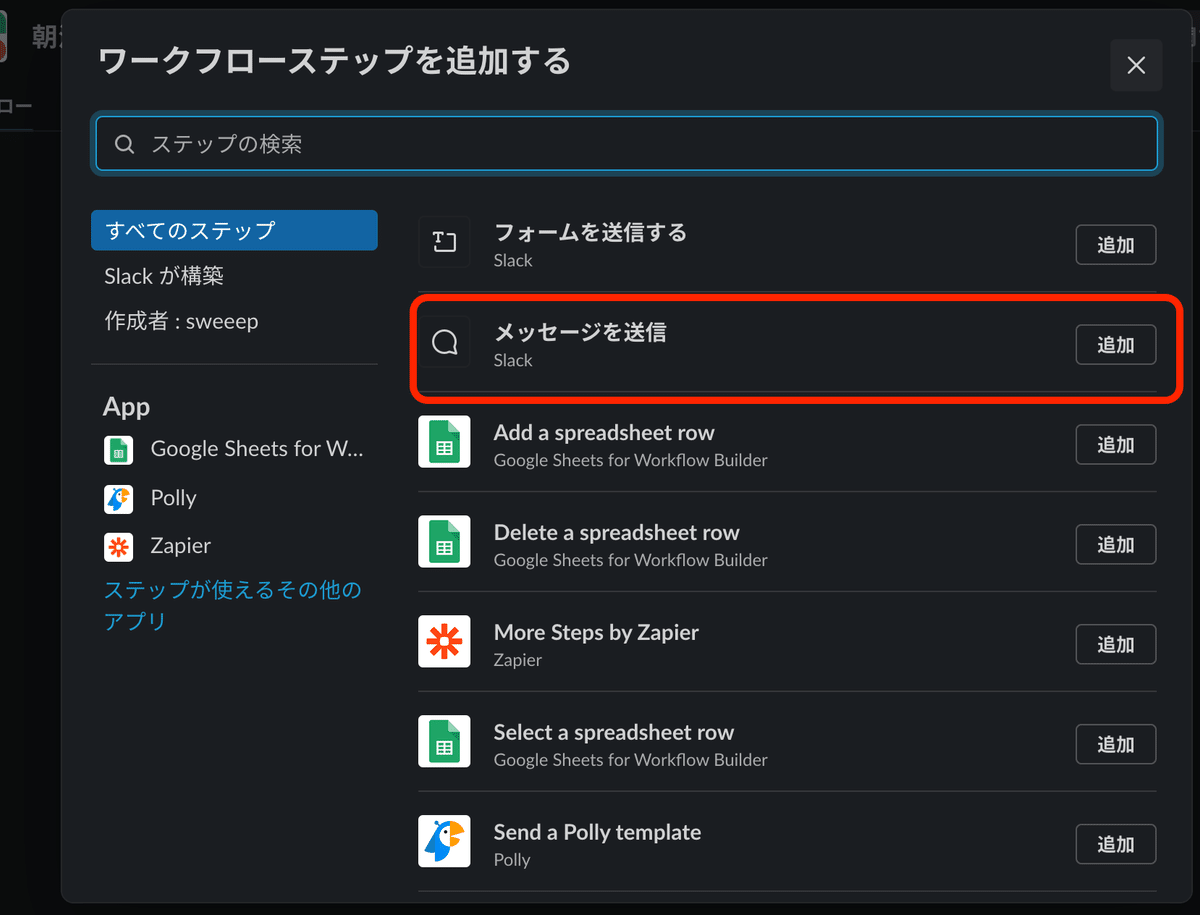The image size is (1200, 915).
Task: Click the form icon beside フォームを送信する
Action: coord(444,242)
